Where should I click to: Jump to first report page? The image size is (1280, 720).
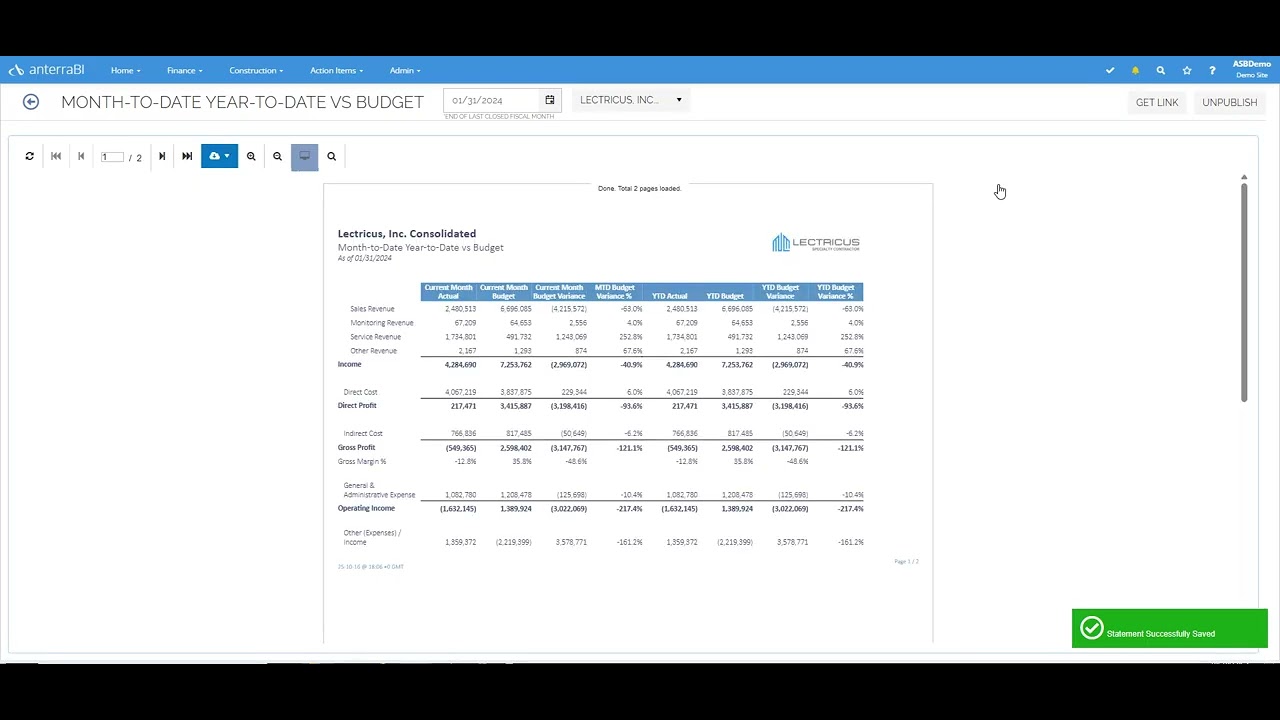pos(56,156)
